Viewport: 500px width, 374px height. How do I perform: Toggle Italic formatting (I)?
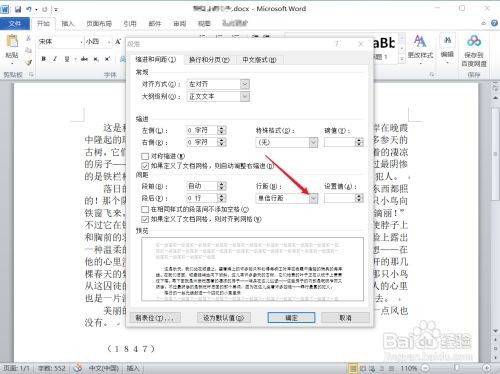[55, 59]
